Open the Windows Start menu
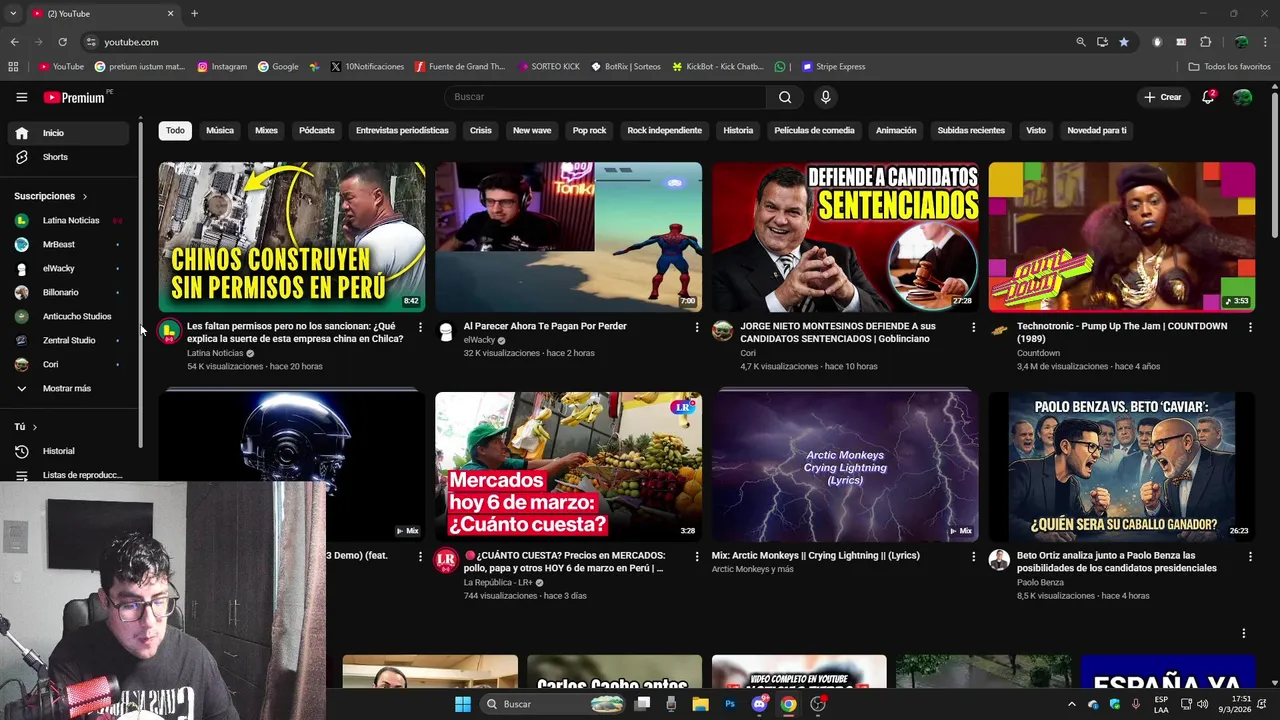1280x720 pixels. [x=463, y=704]
